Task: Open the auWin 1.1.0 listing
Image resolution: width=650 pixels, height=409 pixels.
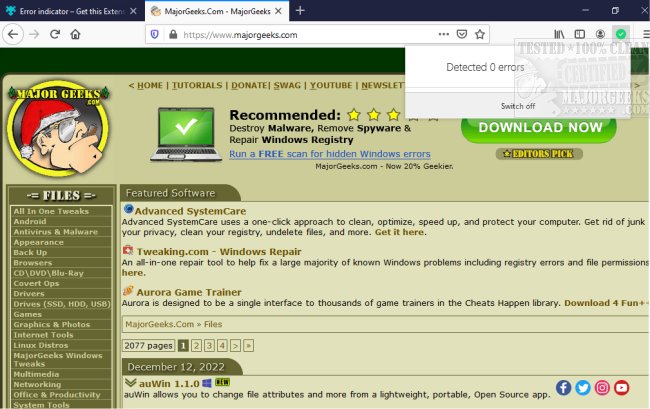Action: click(x=169, y=384)
